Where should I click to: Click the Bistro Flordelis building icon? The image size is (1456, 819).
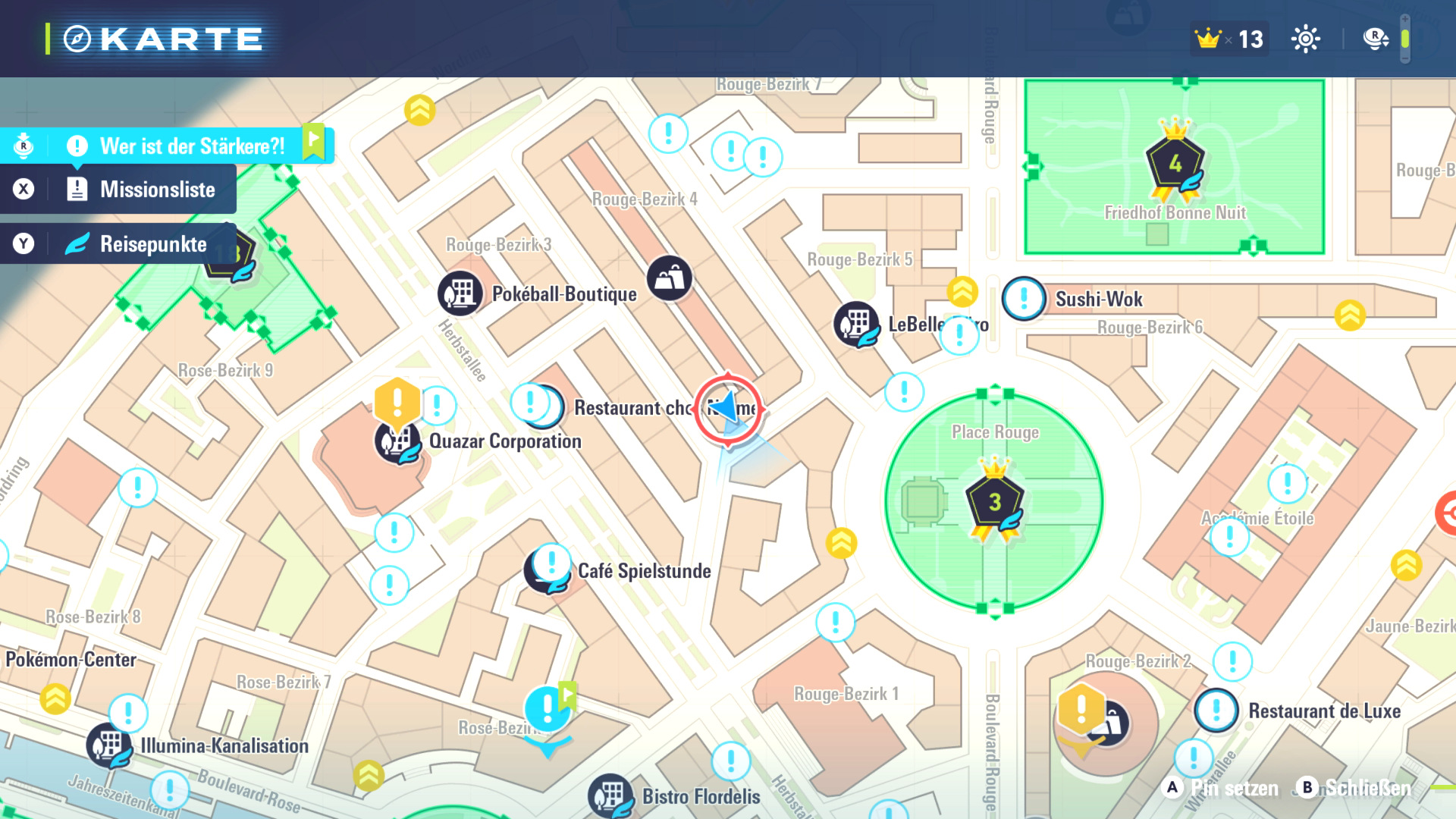[x=610, y=796]
